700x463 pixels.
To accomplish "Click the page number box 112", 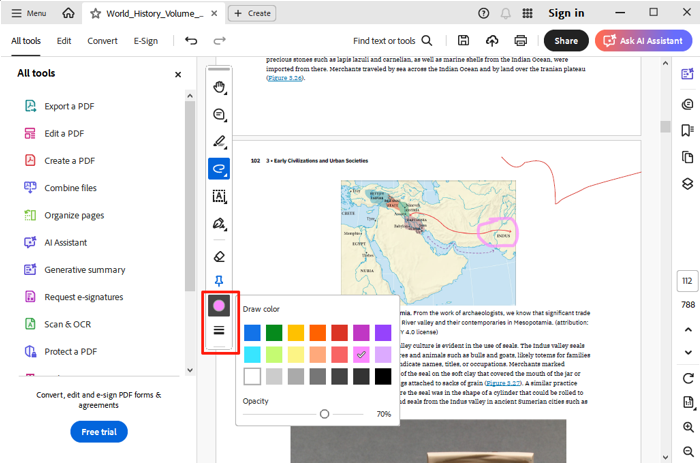I will click(x=687, y=281).
